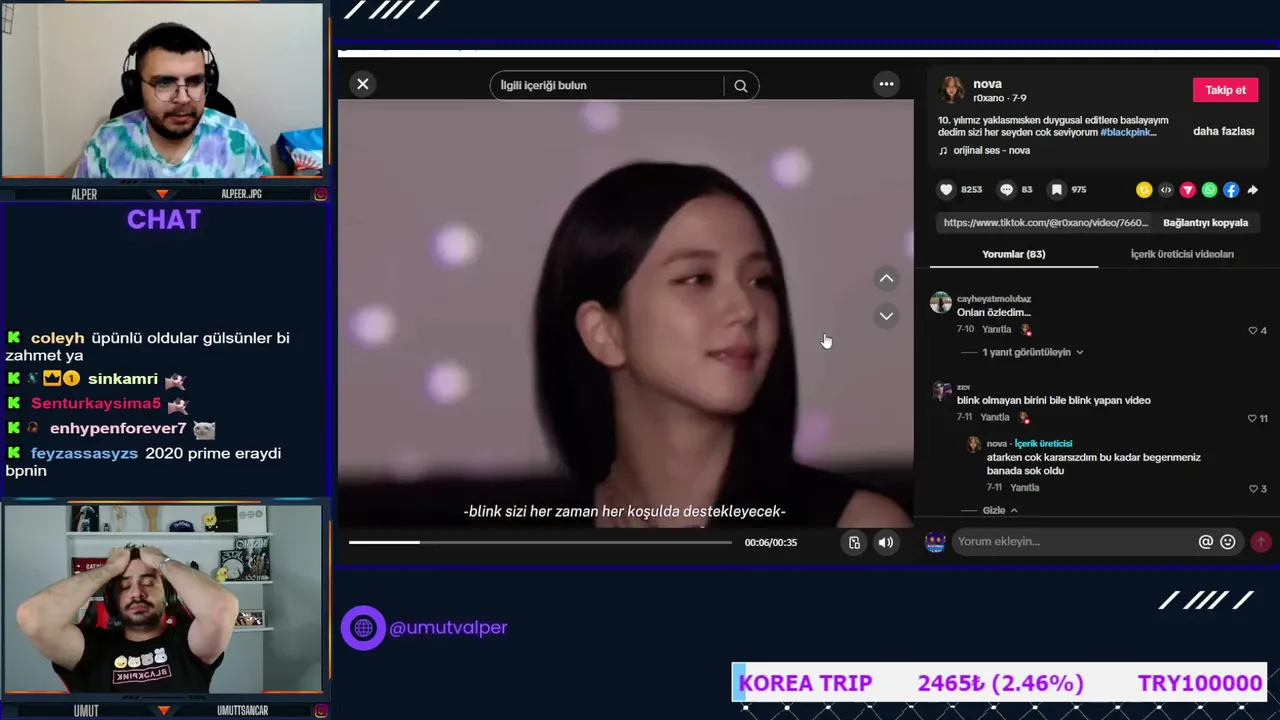
Task: Open the "orijinal ses - nova" sound link
Action: point(991,151)
